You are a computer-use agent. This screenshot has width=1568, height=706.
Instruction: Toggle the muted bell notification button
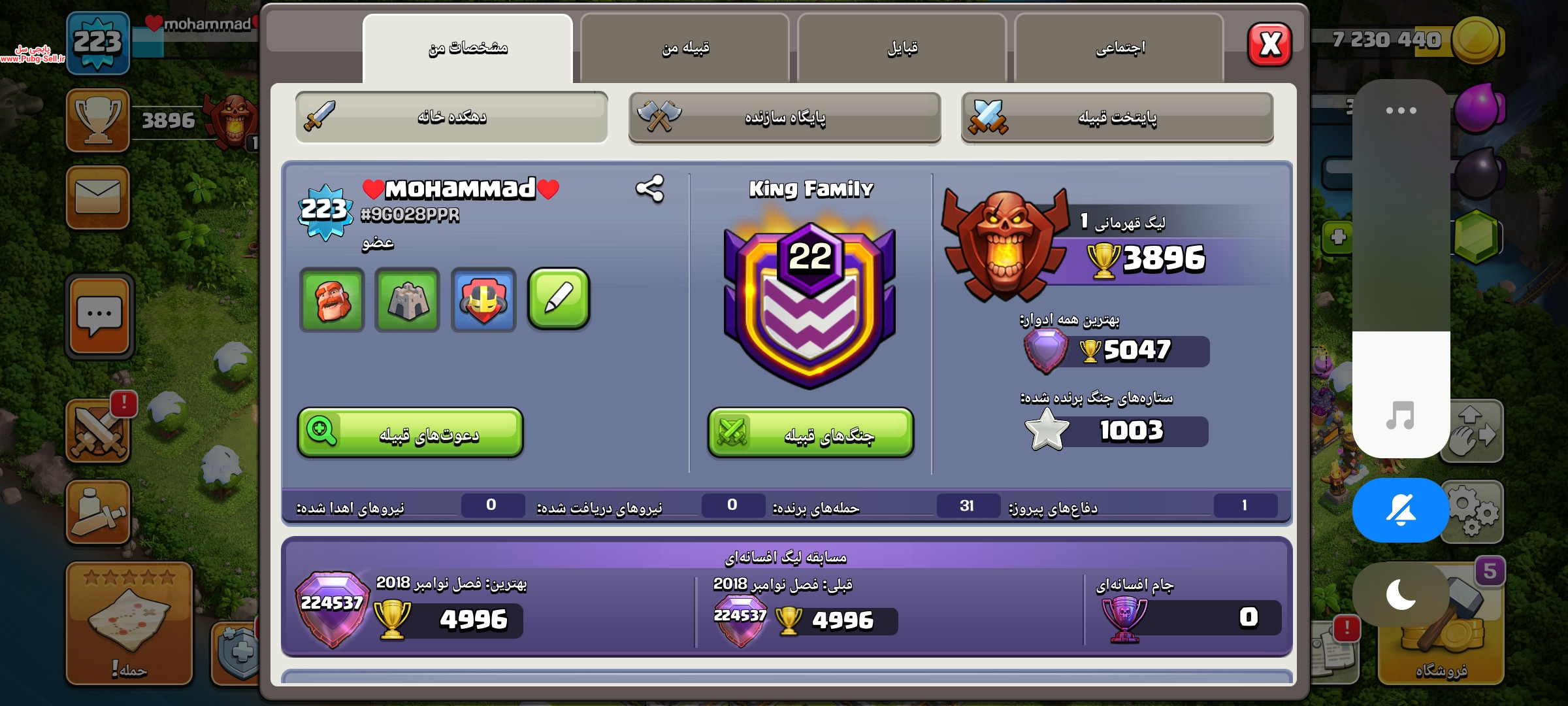tap(1401, 510)
